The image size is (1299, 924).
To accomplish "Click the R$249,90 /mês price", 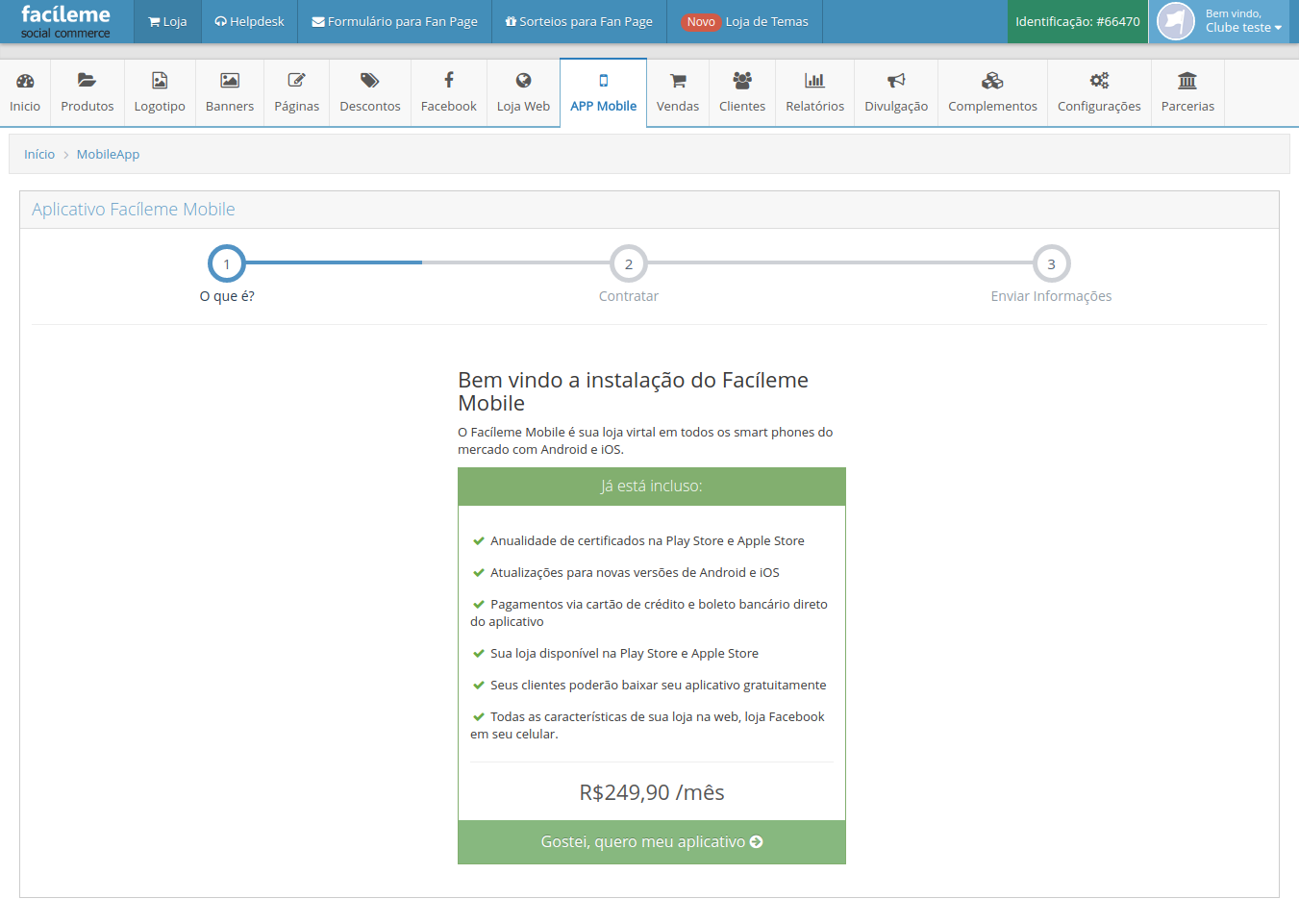I will tap(652, 792).
